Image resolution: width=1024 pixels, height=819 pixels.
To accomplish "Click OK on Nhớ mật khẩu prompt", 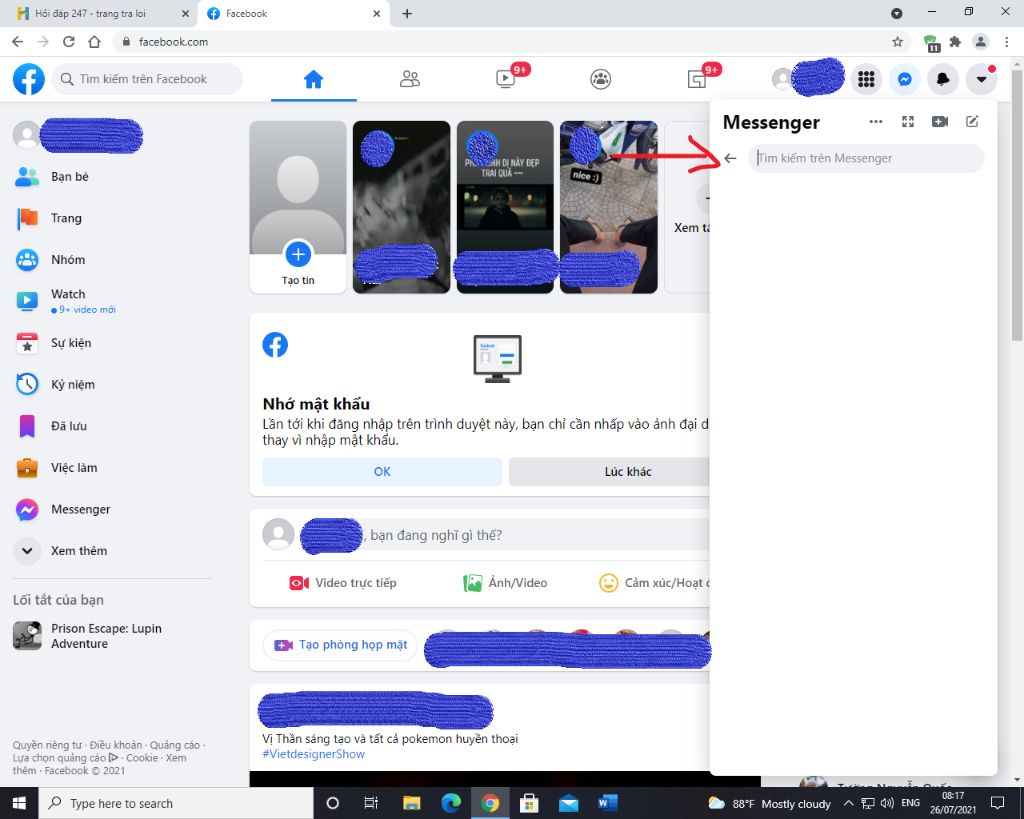I will 382,472.
